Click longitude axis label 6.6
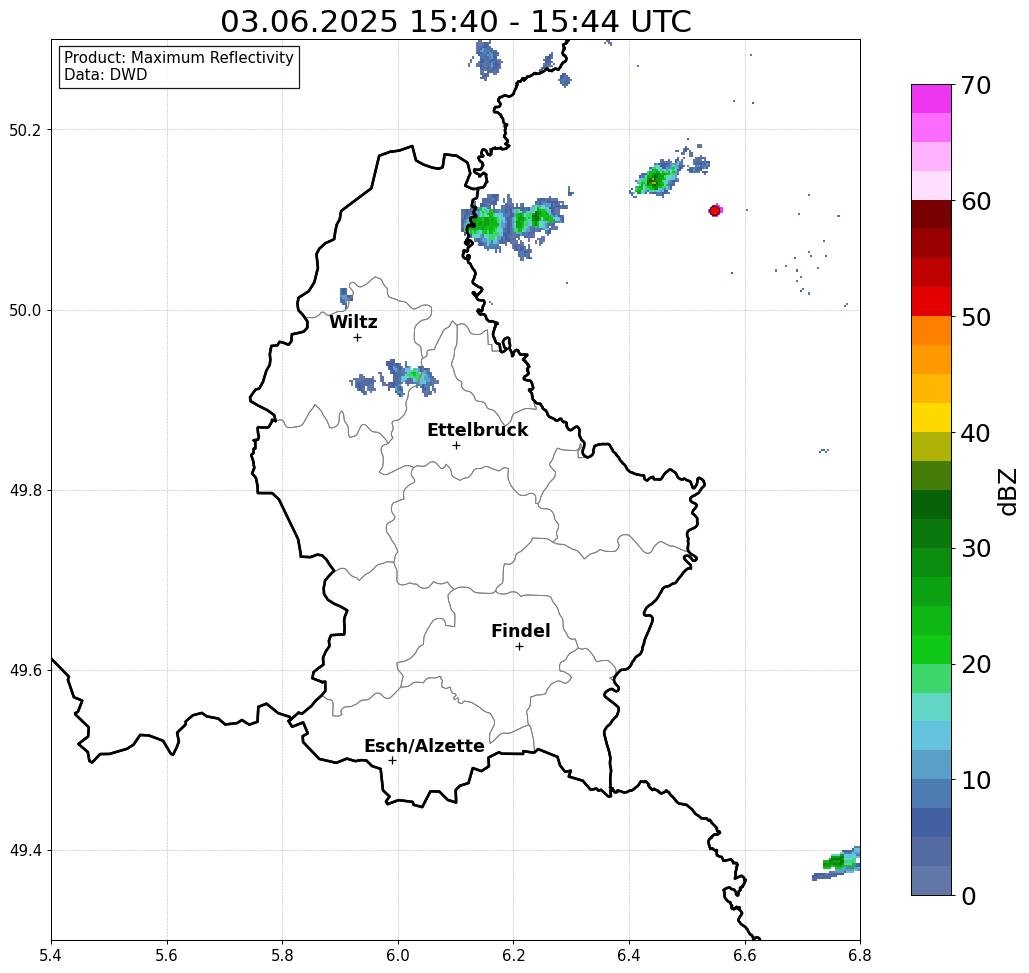Image resolution: width=1029 pixels, height=973 pixels. (745, 955)
